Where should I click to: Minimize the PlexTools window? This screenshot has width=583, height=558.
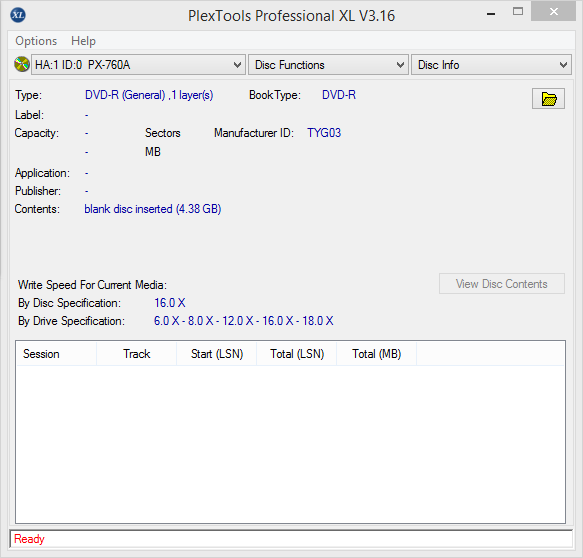(491, 14)
